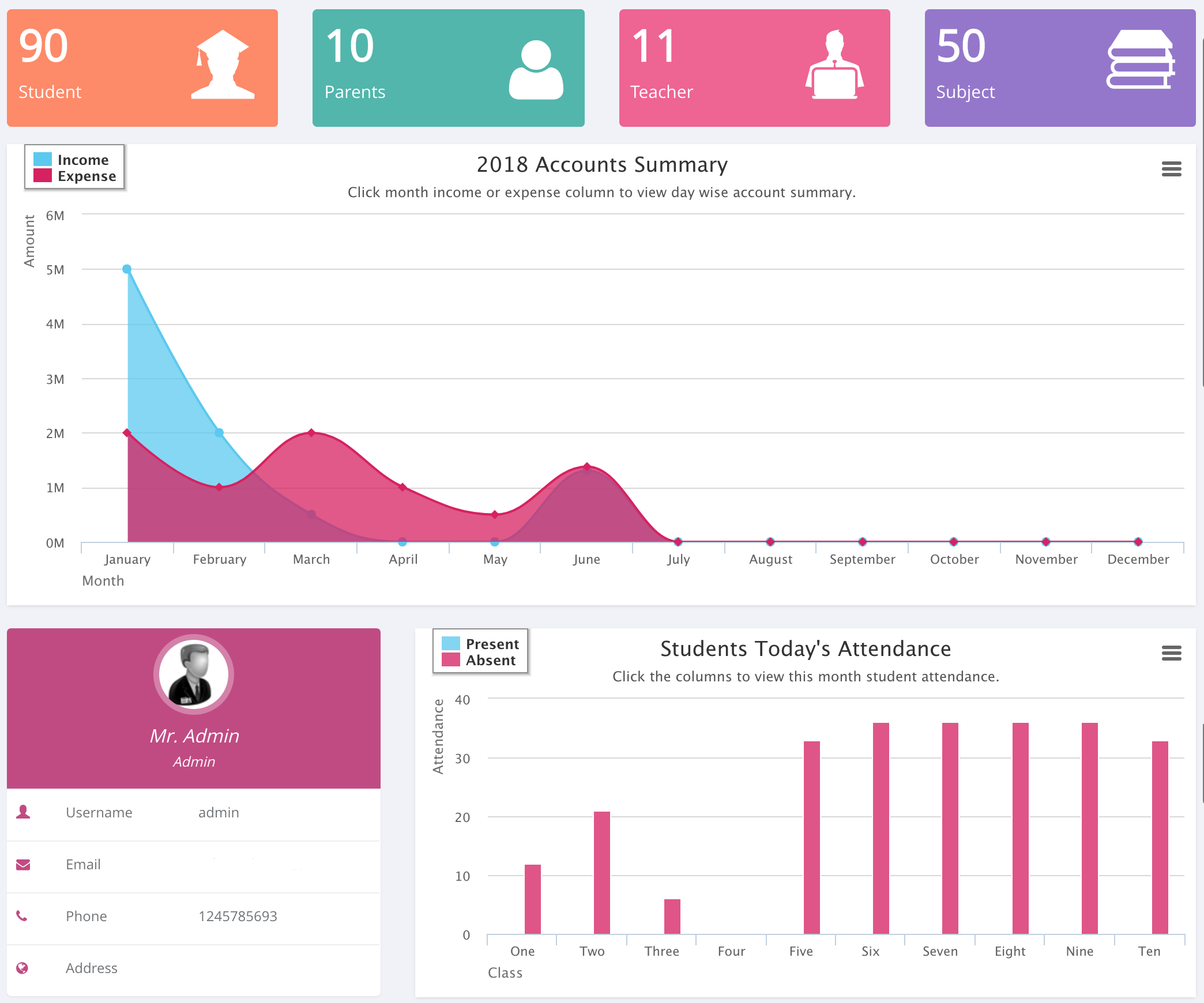Image resolution: width=1204 pixels, height=1003 pixels.
Task: Click the Username person icon
Action: (23, 812)
